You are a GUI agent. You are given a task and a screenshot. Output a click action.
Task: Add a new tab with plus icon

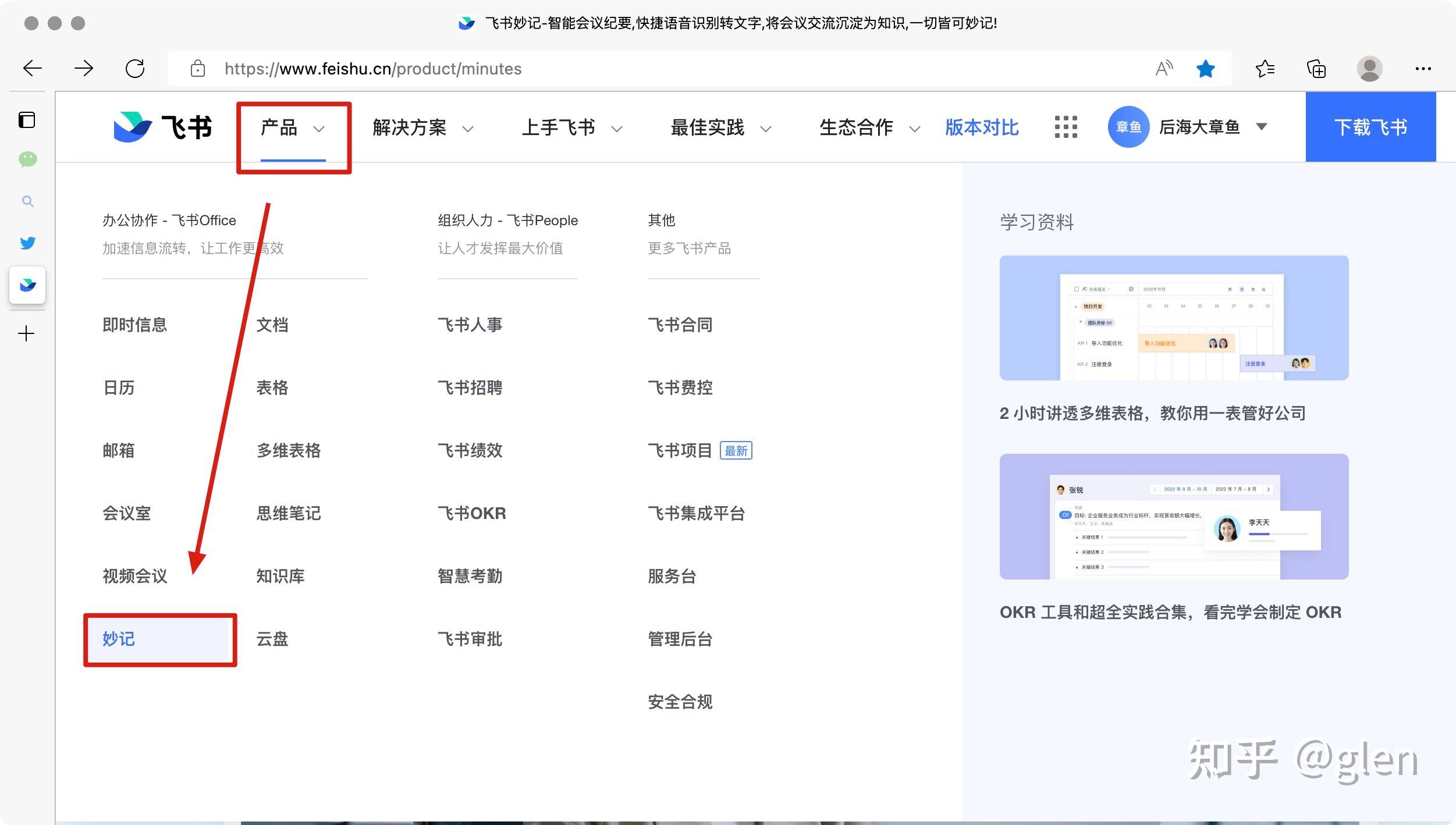[x=26, y=334]
